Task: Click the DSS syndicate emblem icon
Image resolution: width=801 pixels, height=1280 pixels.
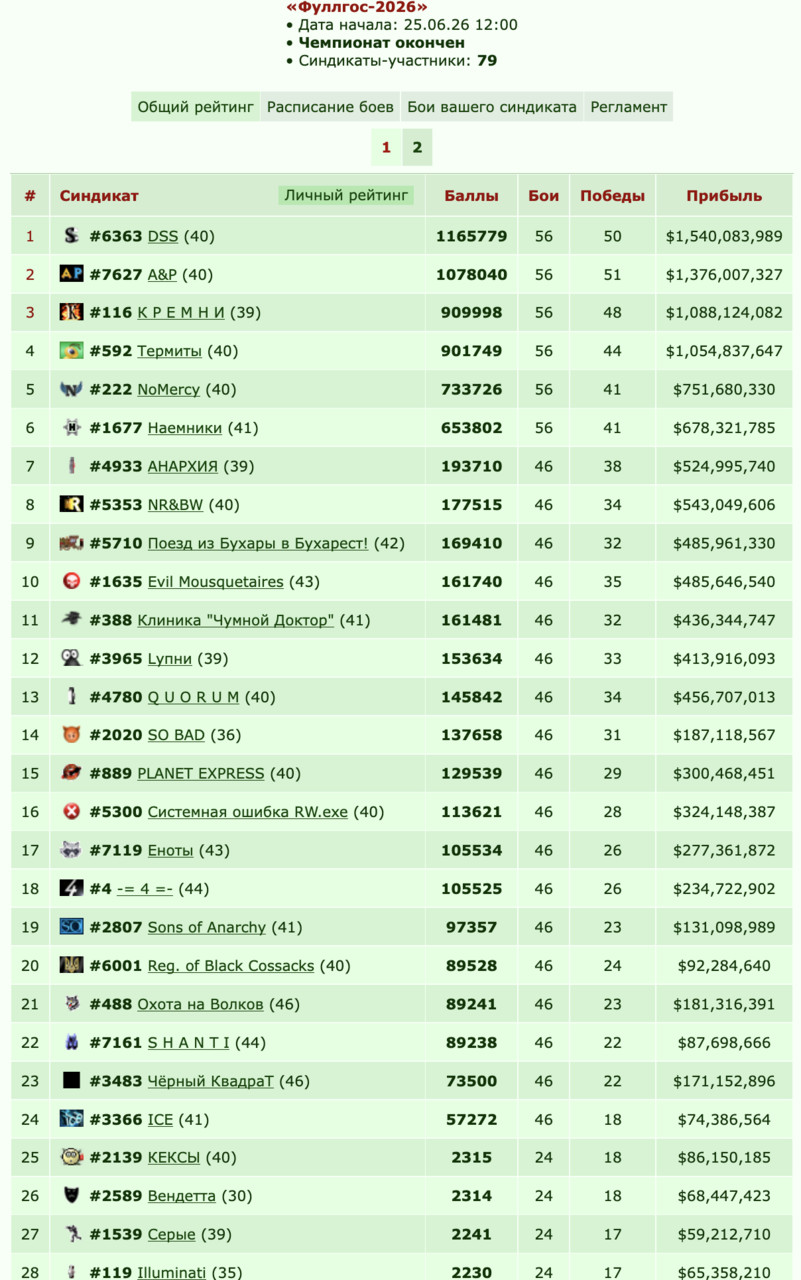Action: pyautogui.click(x=71, y=236)
